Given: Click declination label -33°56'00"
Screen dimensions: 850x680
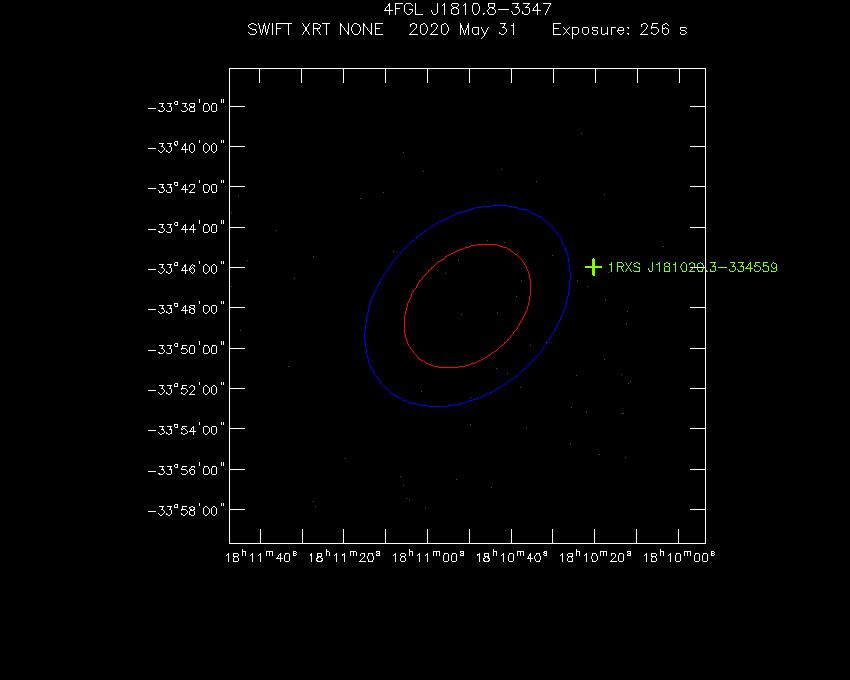Looking at the screenshot, I should (x=186, y=470).
